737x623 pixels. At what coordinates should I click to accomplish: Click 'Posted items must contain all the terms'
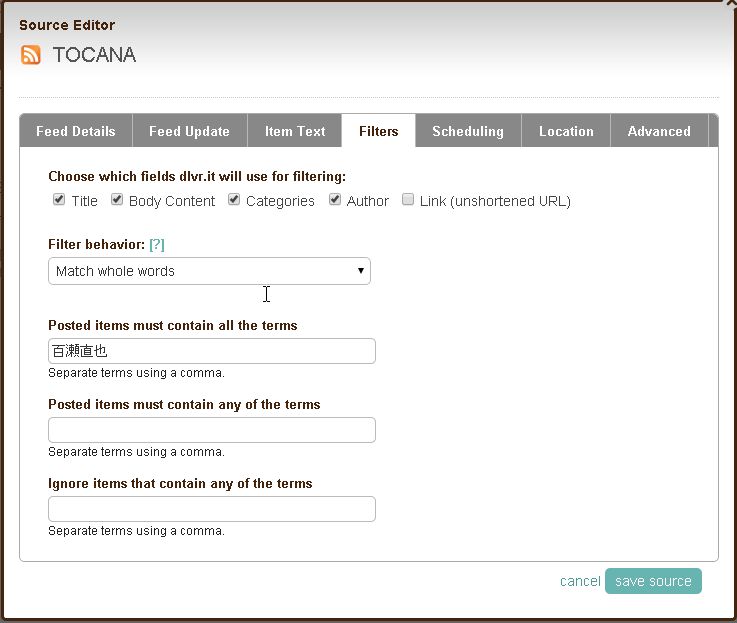coord(172,325)
